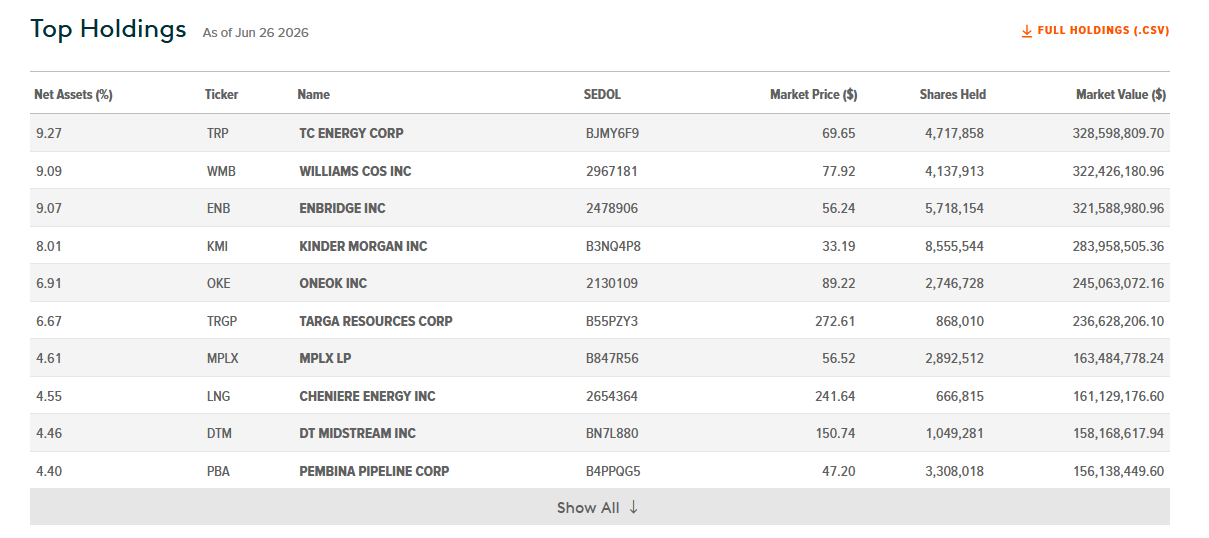Click the LNG ticker symbol
Screen dimensions: 1209x538
pyautogui.click(x=218, y=396)
